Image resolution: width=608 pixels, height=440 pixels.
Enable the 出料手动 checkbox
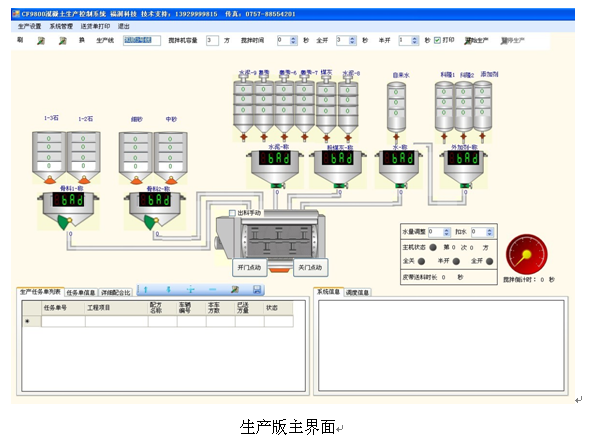[x=232, y=213]
